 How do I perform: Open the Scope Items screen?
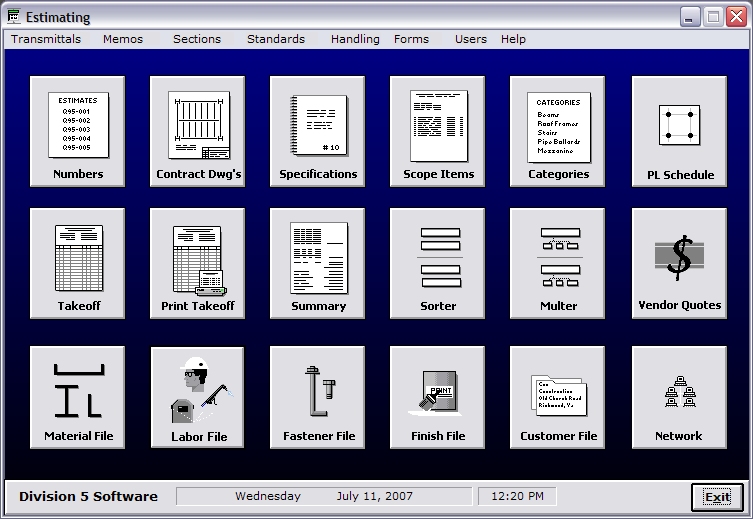pos(438,131)
